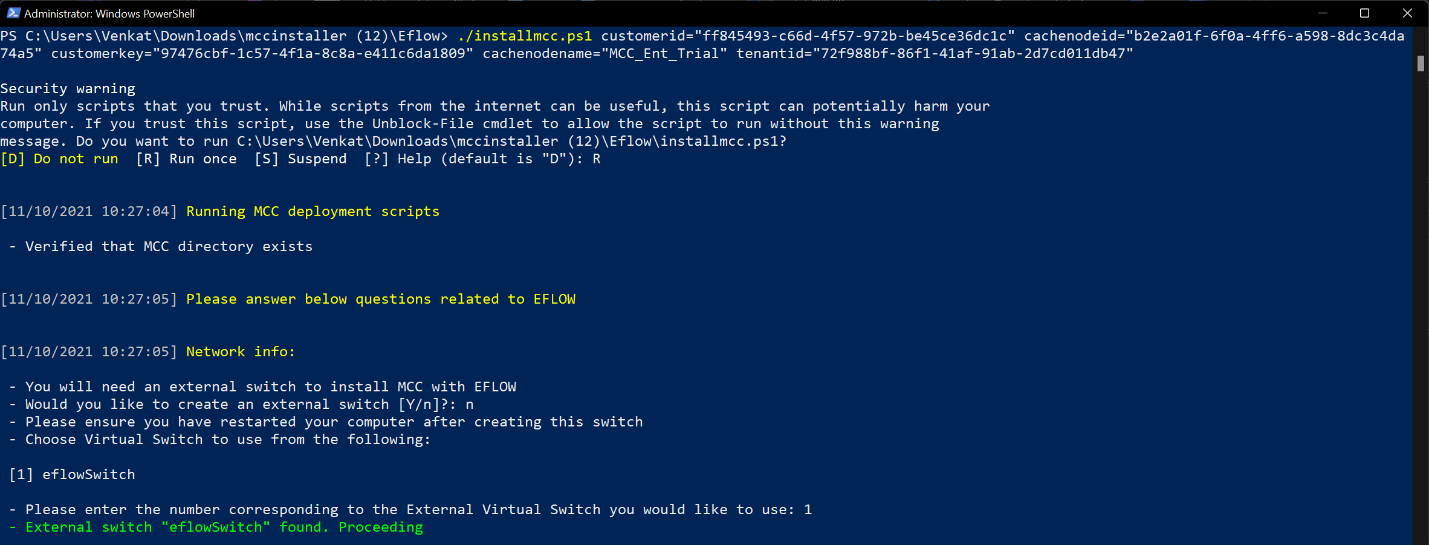Click the scrollbar up arrow
This screenshot has height=545, width=1429.
point(1420,34)
